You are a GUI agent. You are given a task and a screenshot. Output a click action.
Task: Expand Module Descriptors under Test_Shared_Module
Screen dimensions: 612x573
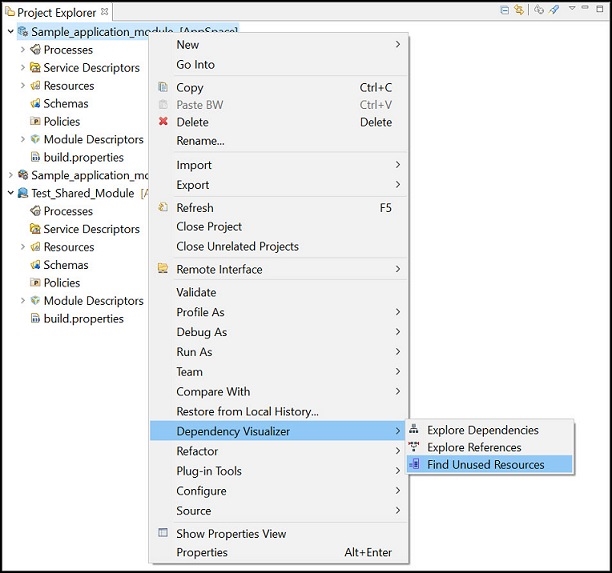[x=23, y=301]
